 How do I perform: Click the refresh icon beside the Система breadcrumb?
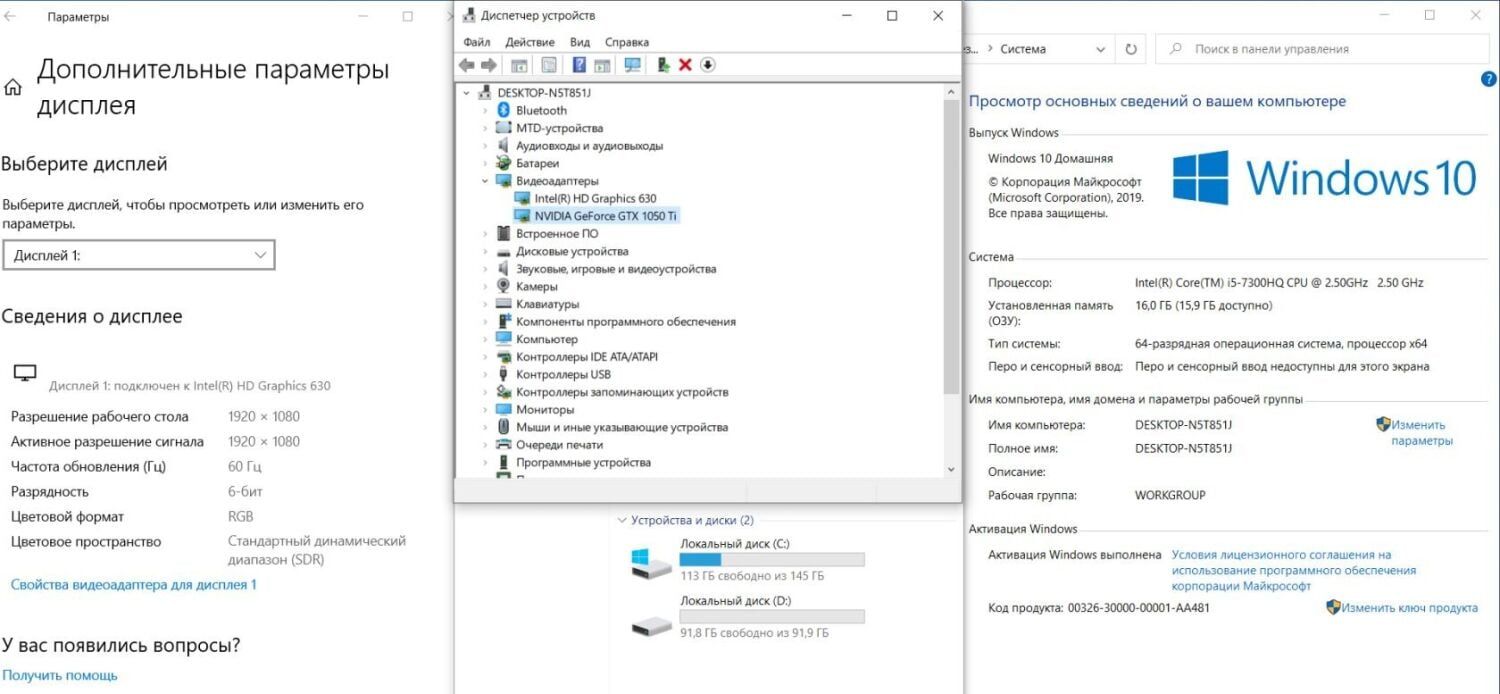point(1131,49)
